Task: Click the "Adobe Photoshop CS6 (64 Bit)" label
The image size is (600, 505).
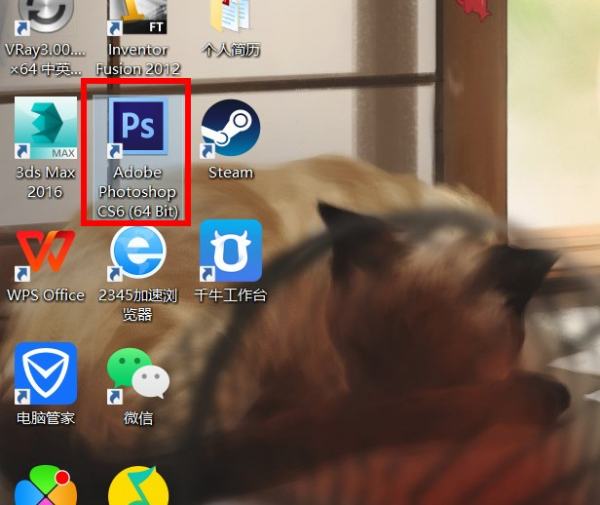Action: [138, 192]
